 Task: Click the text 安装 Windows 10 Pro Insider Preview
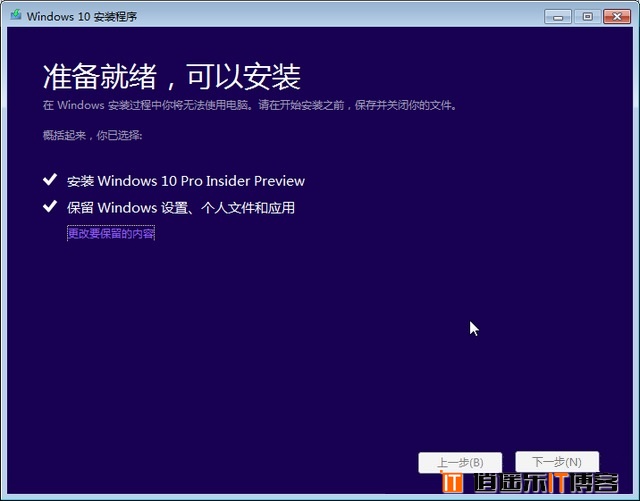[x=186, y=181]
